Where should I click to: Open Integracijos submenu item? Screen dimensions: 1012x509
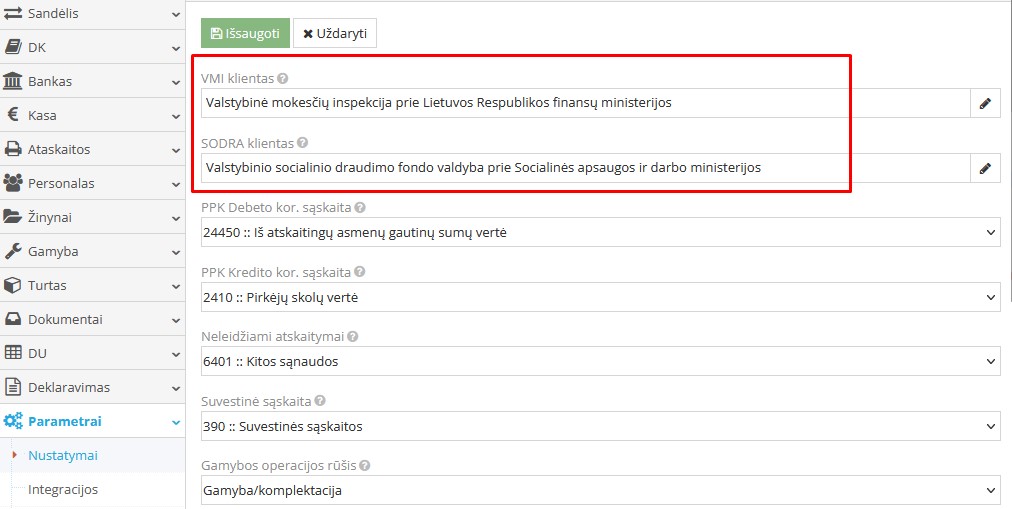point(63,489)
